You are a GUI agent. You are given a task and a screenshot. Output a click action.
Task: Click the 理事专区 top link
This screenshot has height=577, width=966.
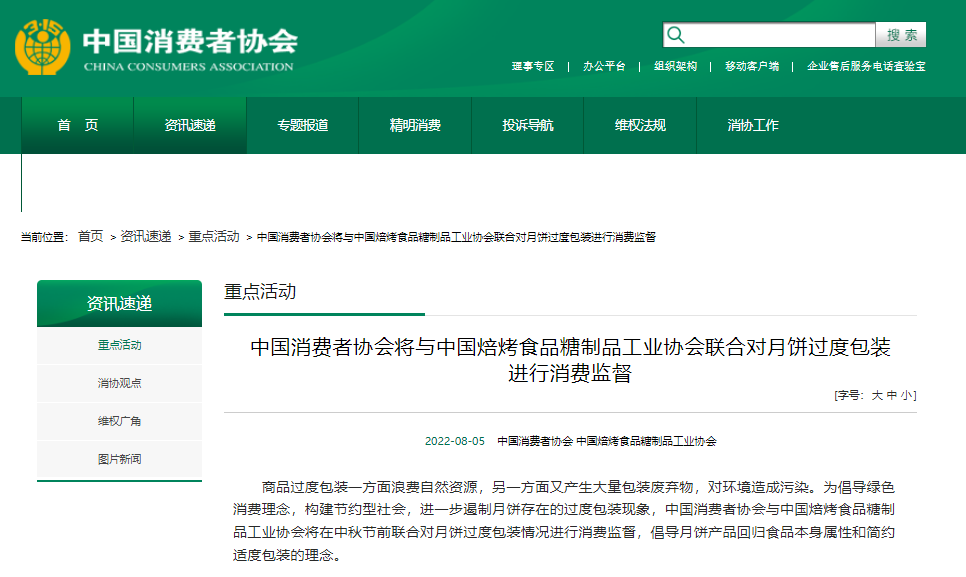click(533, 66)
